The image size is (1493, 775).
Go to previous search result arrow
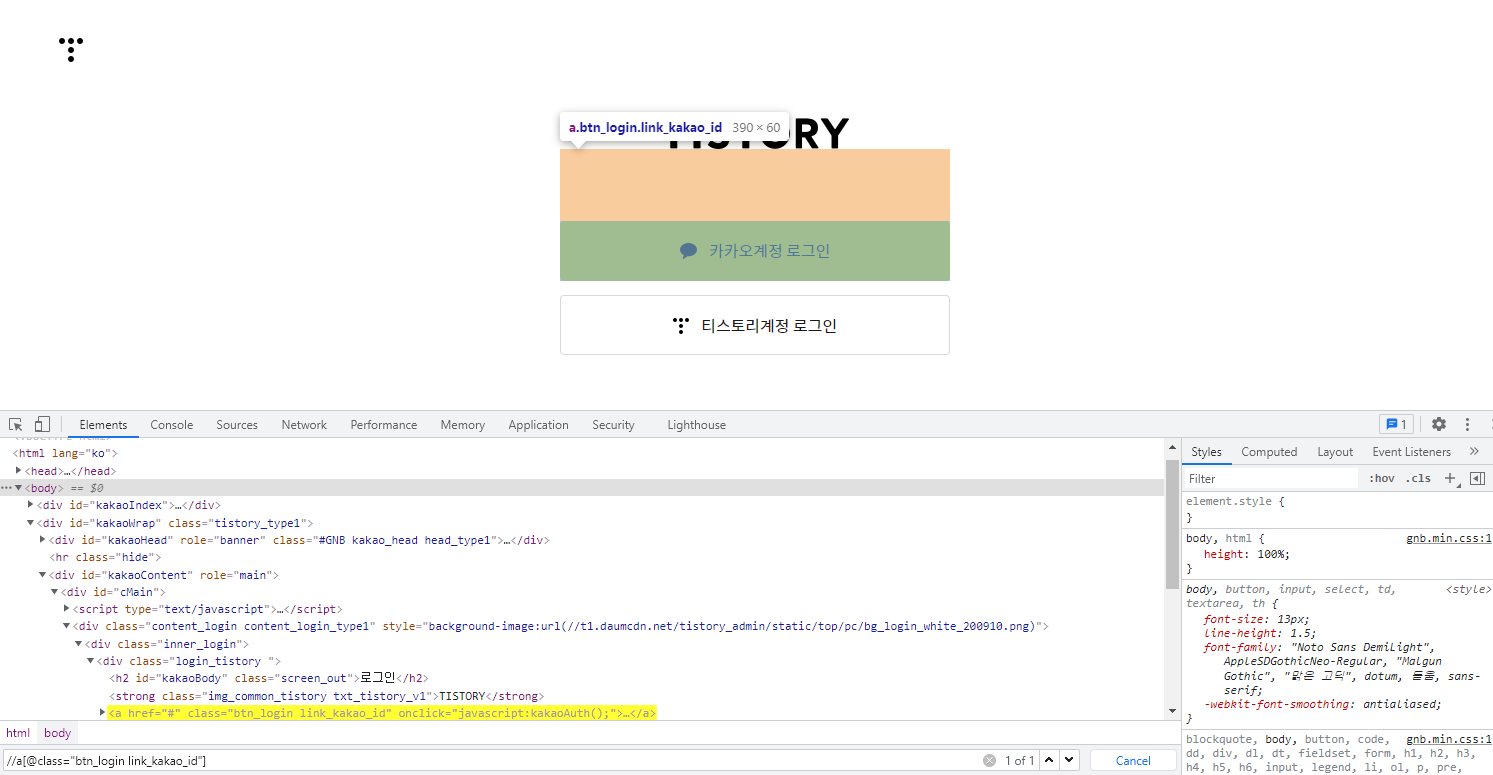1049,760
